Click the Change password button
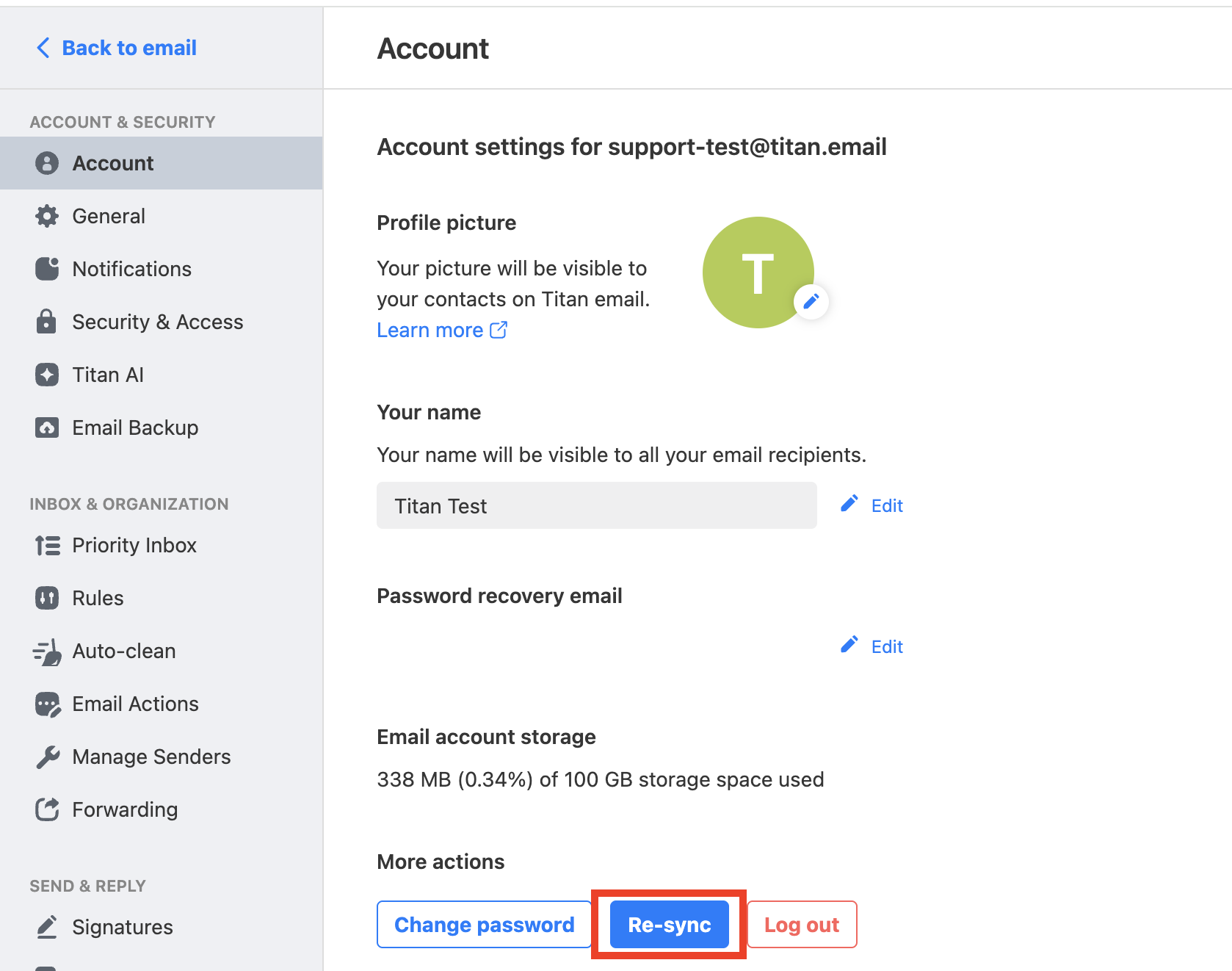This screenshot has height=971, width=1232. tap(485, 925)
